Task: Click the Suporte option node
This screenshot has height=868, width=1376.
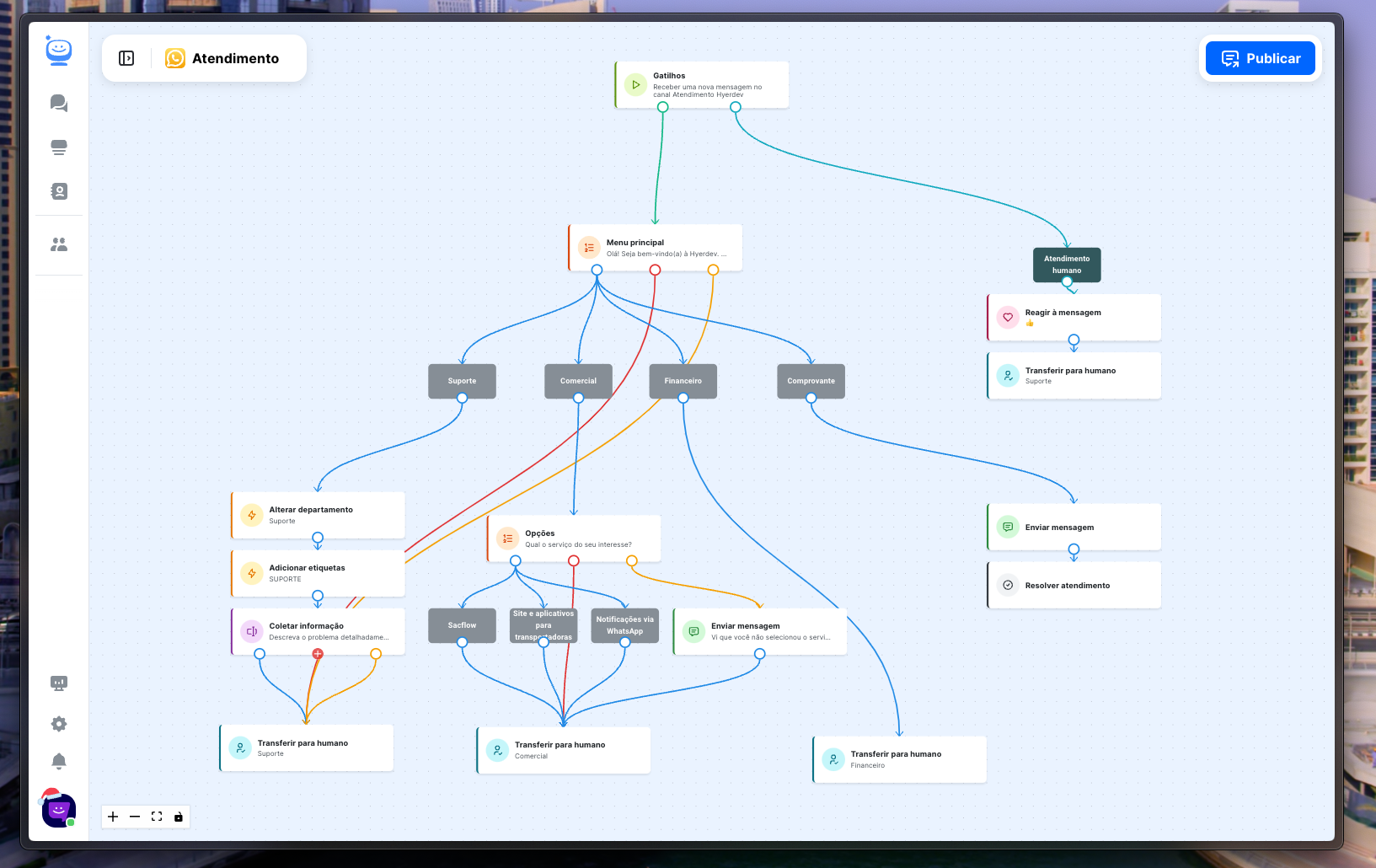Action: pyautogui.click(x=462, y=381)
